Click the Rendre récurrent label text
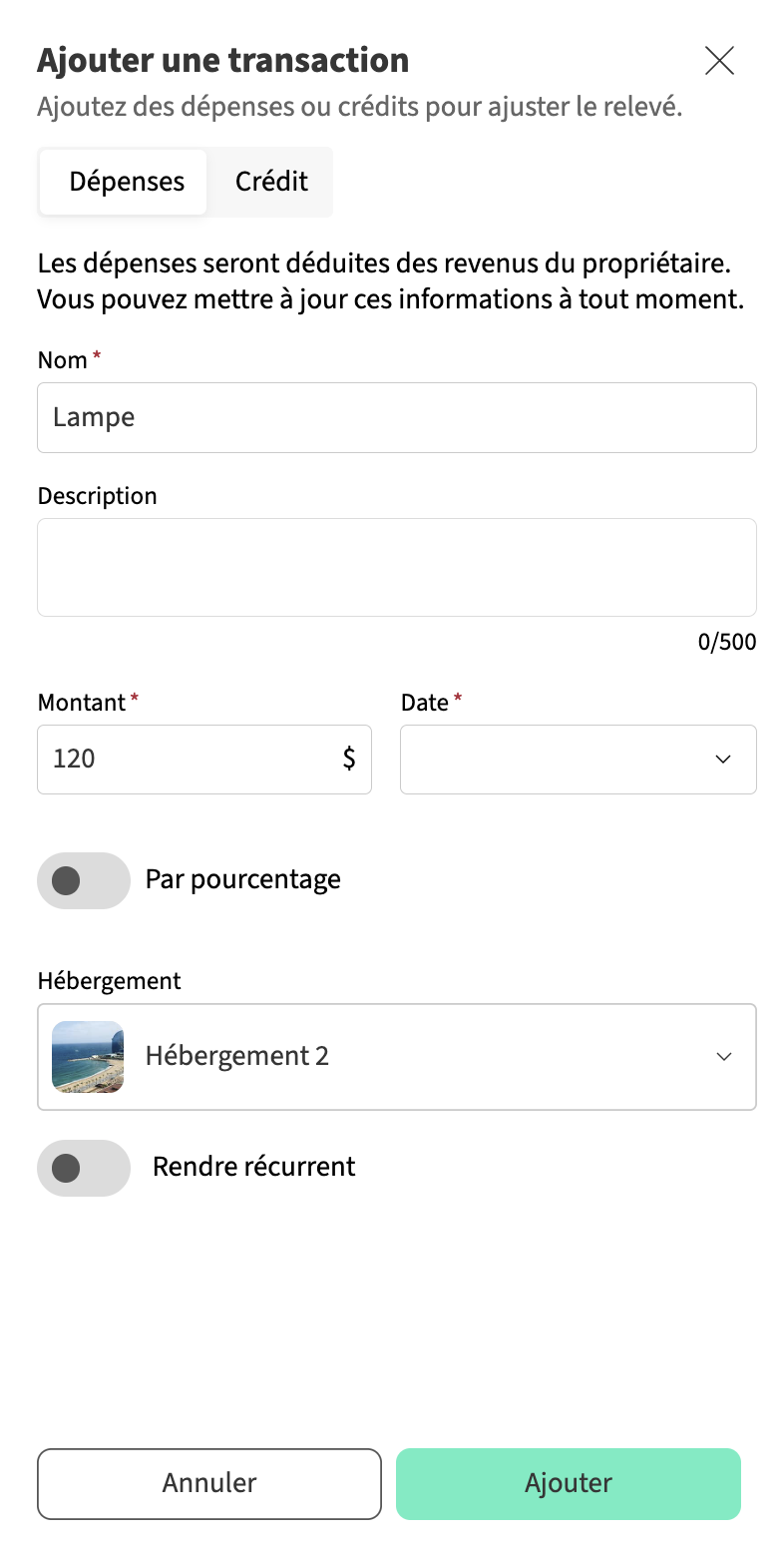784x1549 pixels. point(253,1167)
